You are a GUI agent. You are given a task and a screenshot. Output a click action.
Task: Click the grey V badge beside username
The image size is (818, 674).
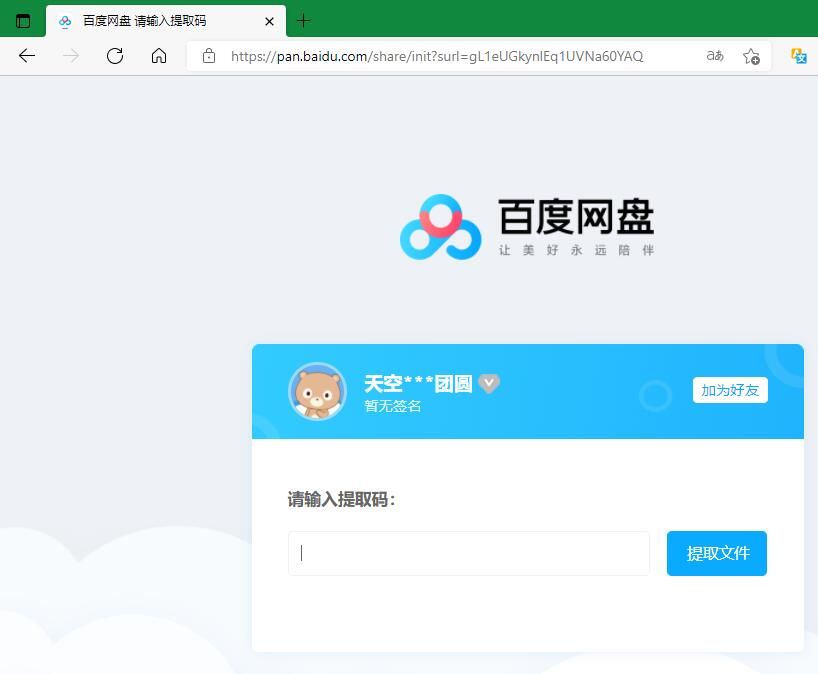tap(489, 384)
